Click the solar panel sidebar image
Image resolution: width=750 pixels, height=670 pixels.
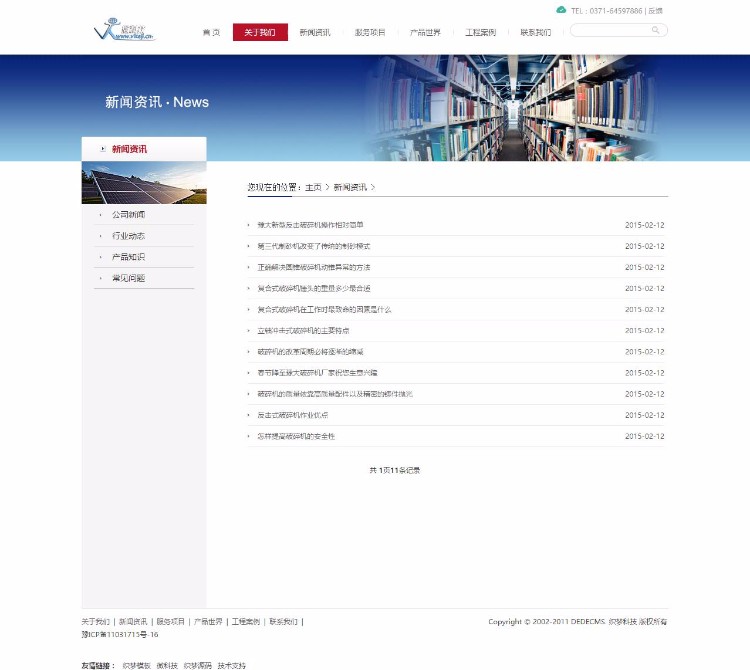[x=144, y=183]
